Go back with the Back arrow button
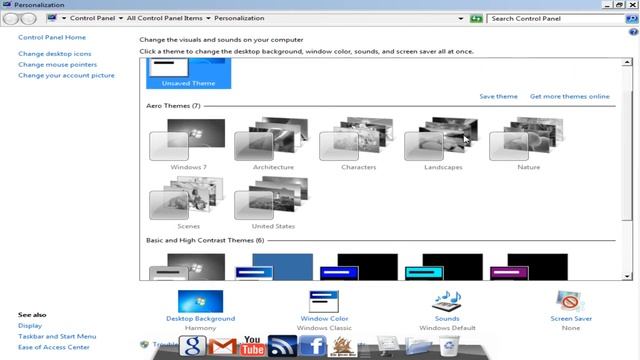This screenshot has height=360, width=640. 11,18
